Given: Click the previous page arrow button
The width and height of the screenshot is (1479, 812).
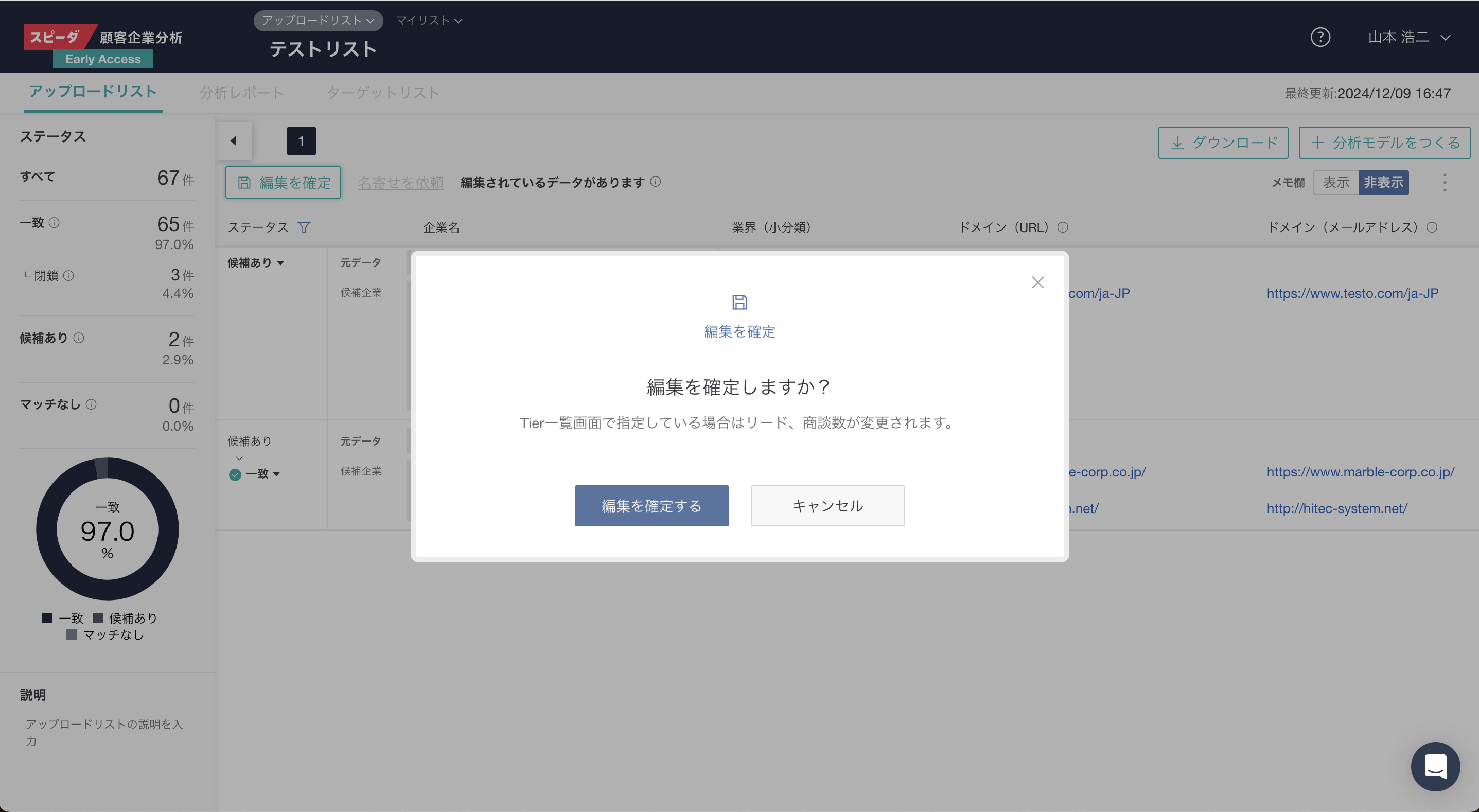Looking at the screenshot, I should click(234, 140).
